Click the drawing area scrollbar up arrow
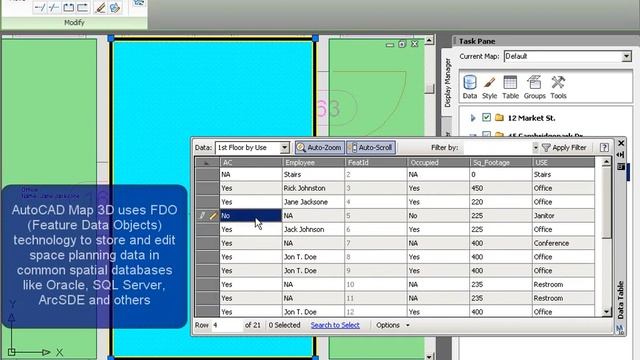The width and height of the screenshot is (640, 360). tap(429, 40)
